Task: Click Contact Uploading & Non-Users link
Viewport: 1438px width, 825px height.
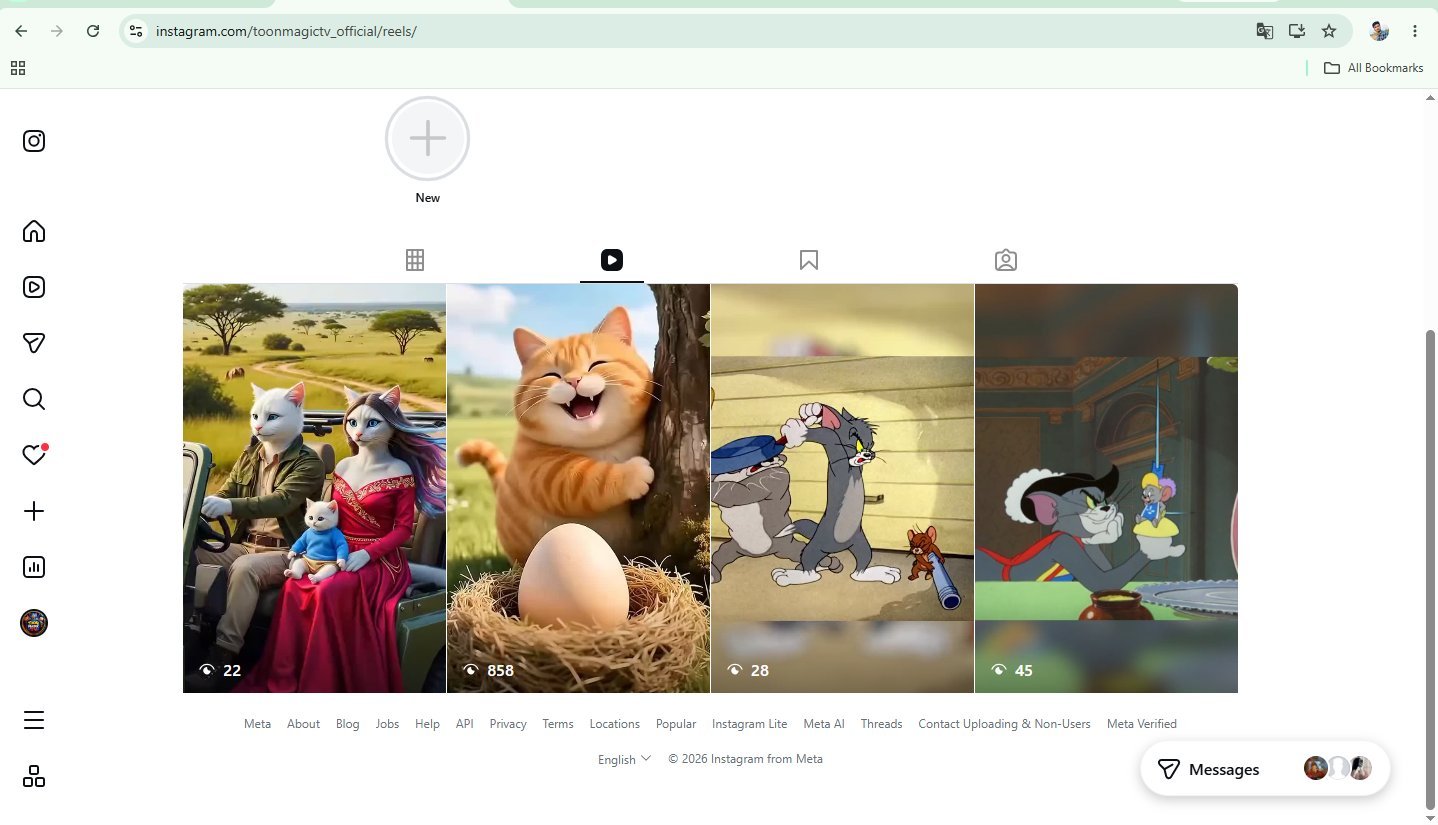Action: click(1004, 724)
